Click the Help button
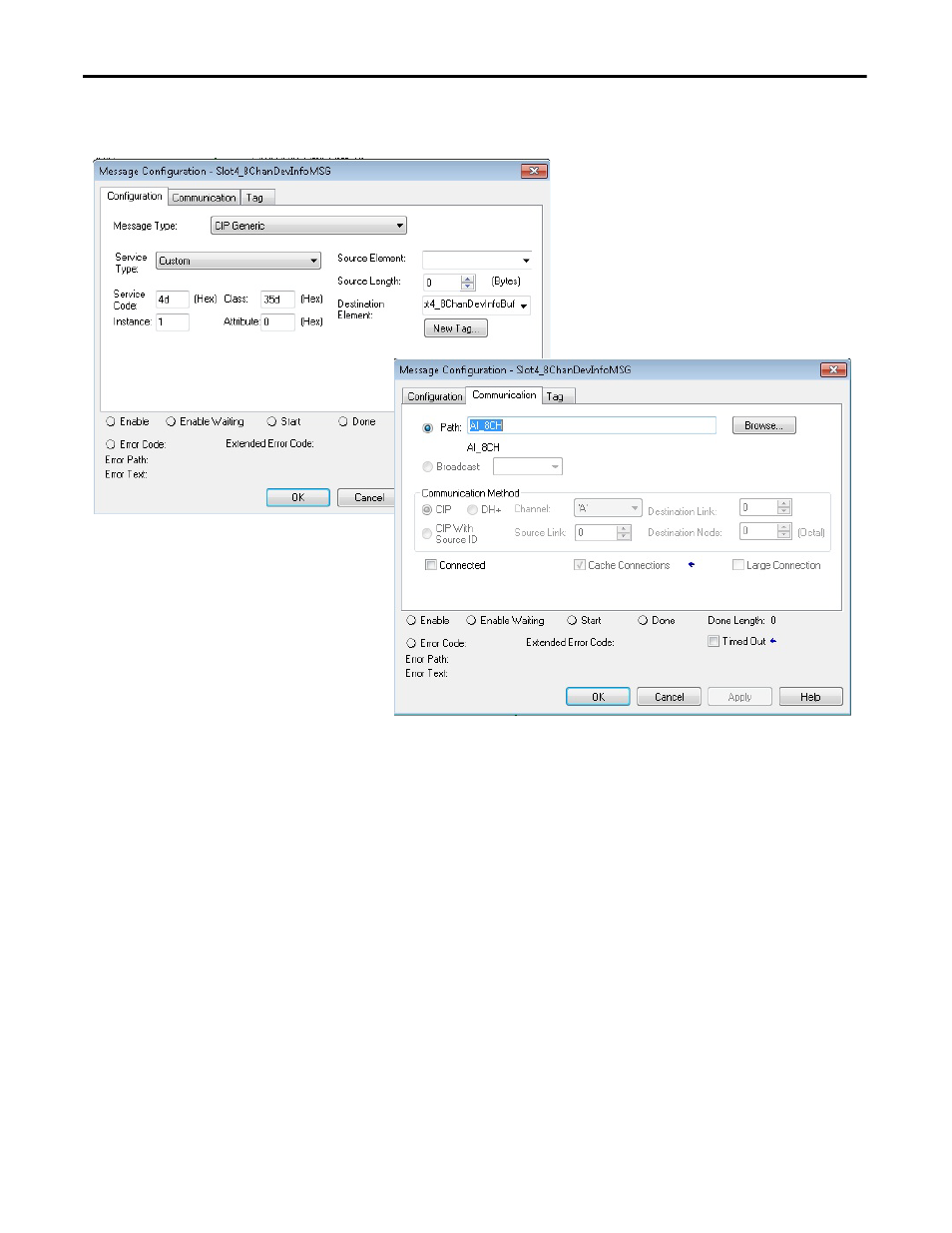Screen dimensions: 952x1233 pyautogui.click(x=810, y=697)
